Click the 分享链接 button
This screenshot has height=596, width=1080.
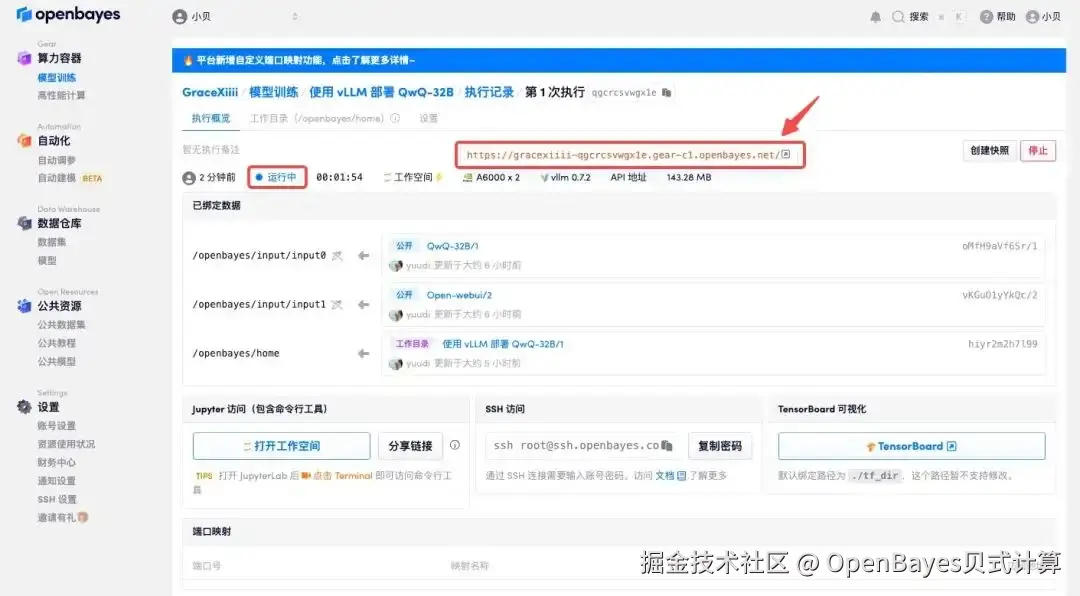410,446
